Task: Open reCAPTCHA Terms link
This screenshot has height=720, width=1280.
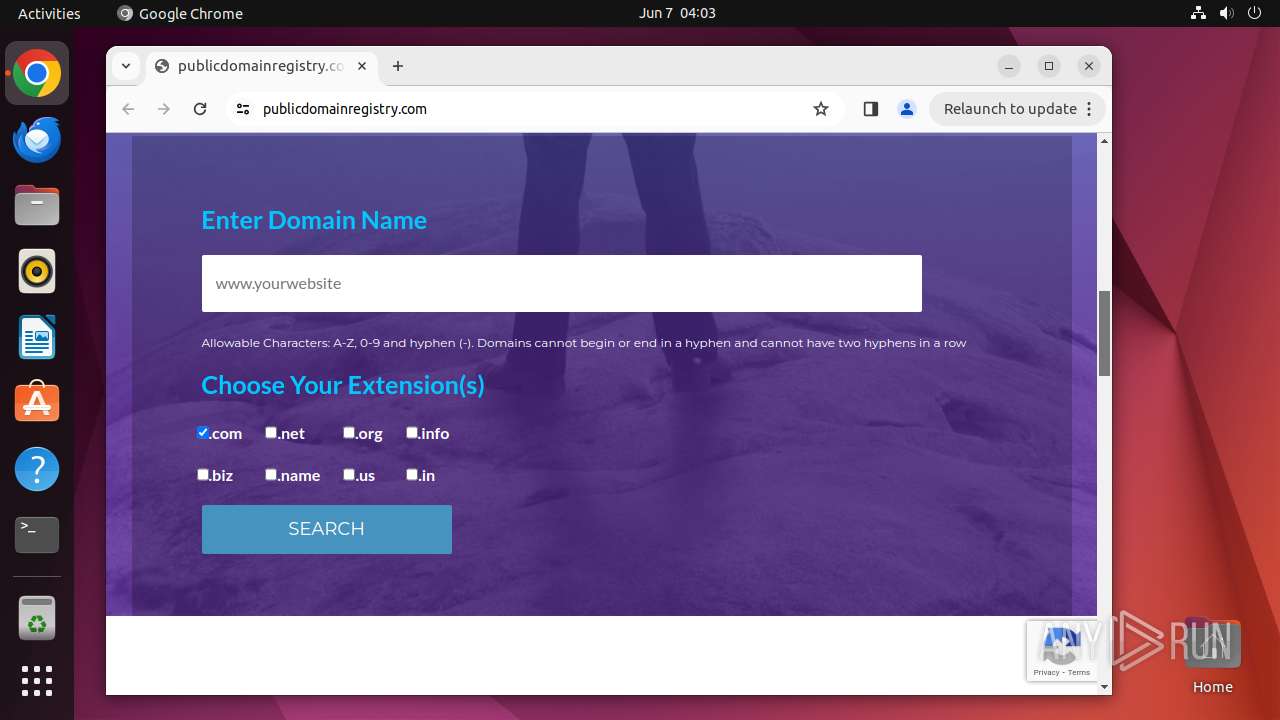Action: click(x=1079, y=673)
